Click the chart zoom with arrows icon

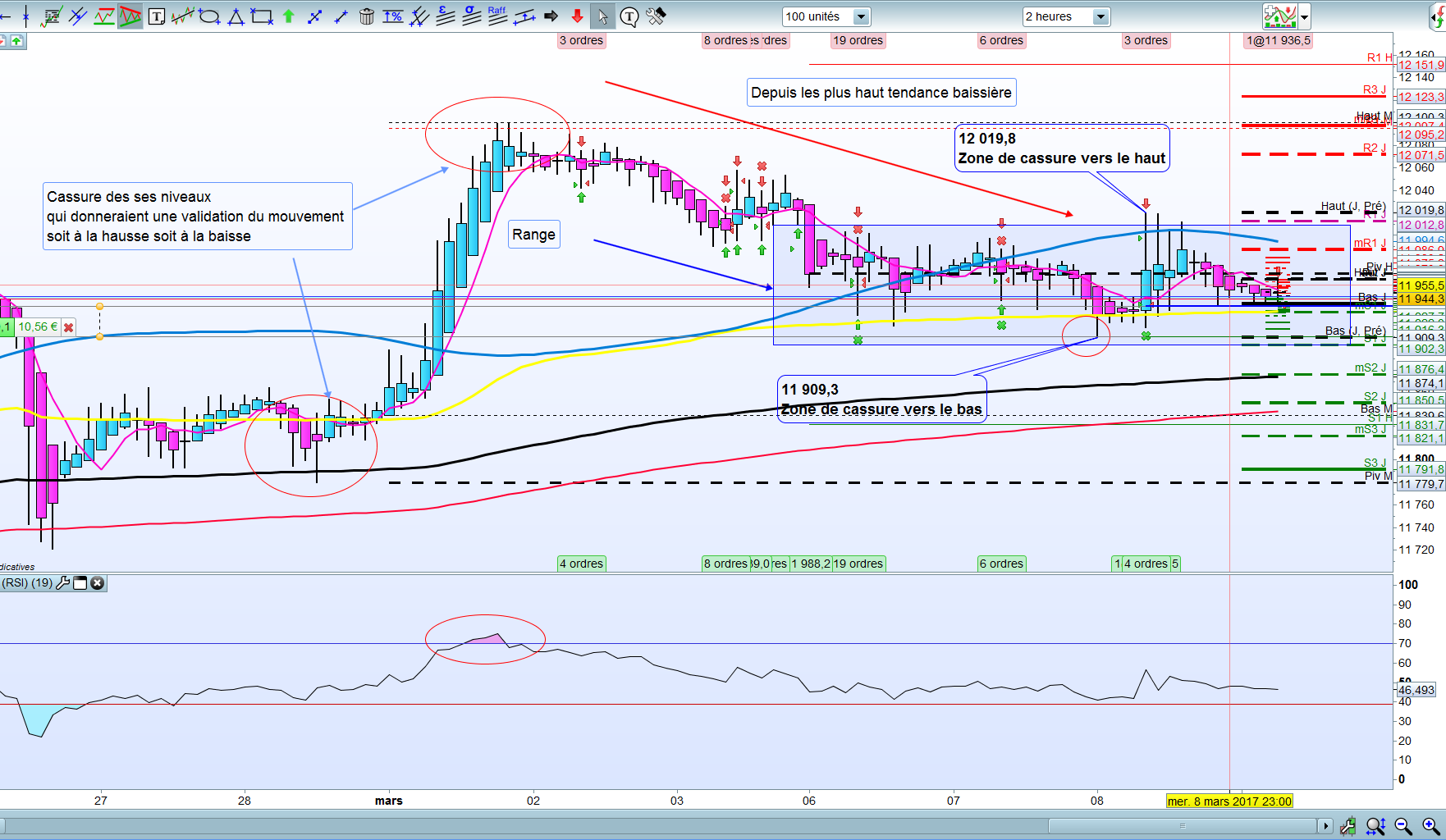tap(1375, 826)
